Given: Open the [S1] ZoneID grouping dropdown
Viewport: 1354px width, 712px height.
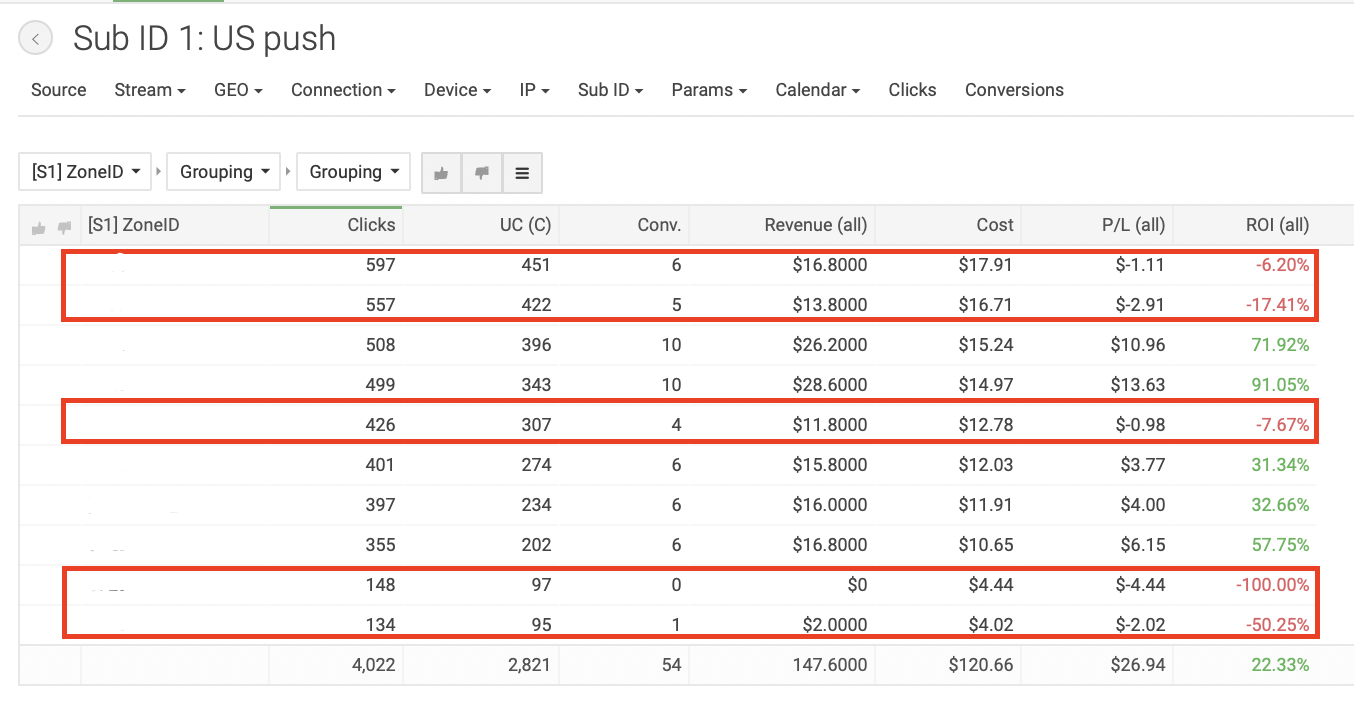Looking at the screenshot, I should pos(84,172).
